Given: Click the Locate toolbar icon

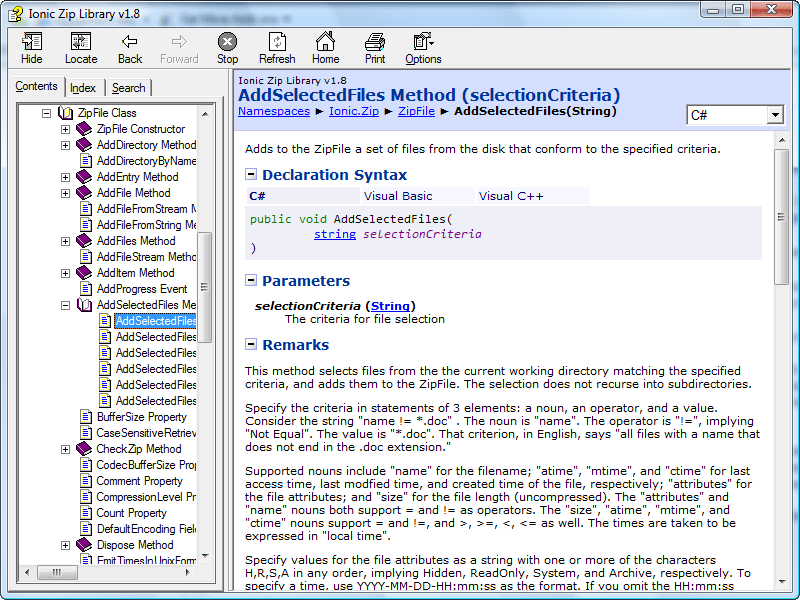Looking at the screenshot, I should point(80,47).
